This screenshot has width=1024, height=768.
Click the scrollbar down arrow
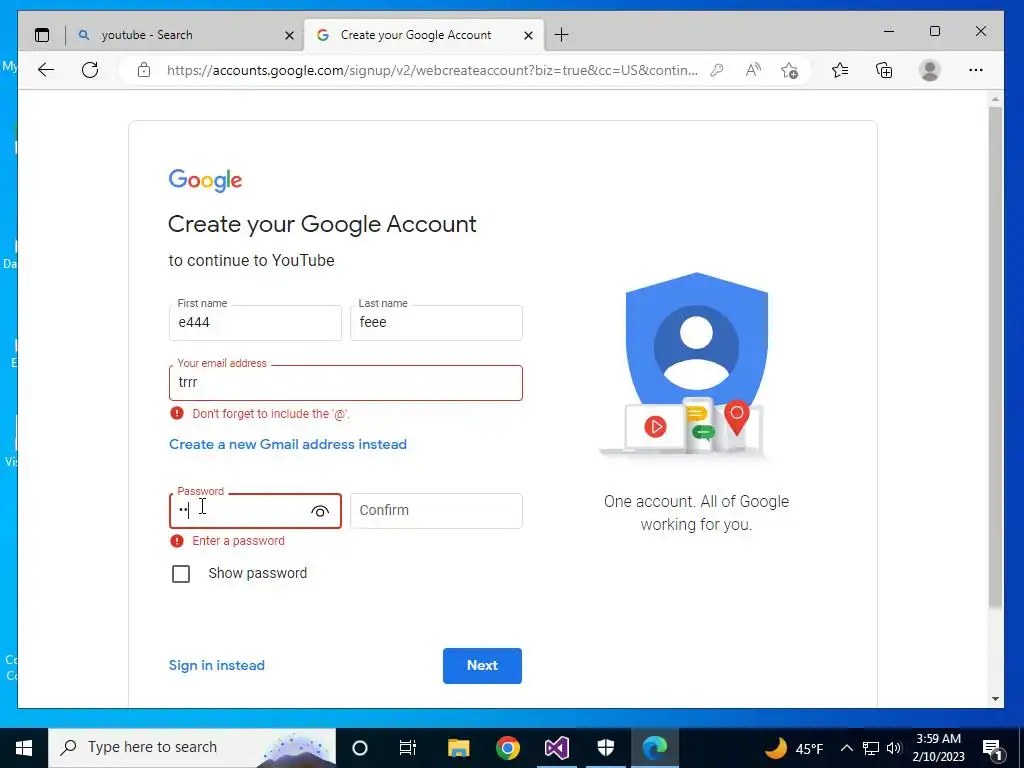(x=995, y=699)
